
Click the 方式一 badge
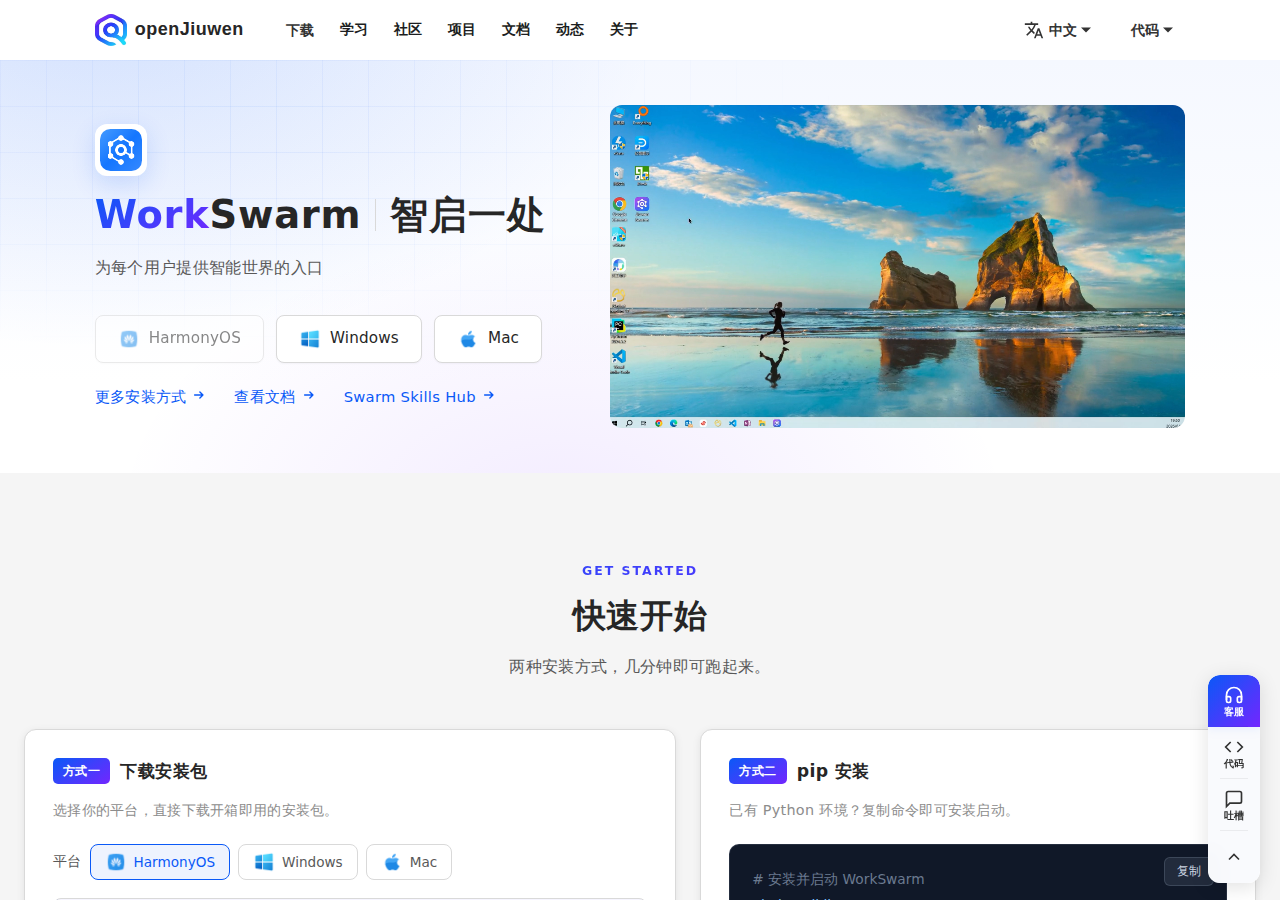click(x=81, y=771)
